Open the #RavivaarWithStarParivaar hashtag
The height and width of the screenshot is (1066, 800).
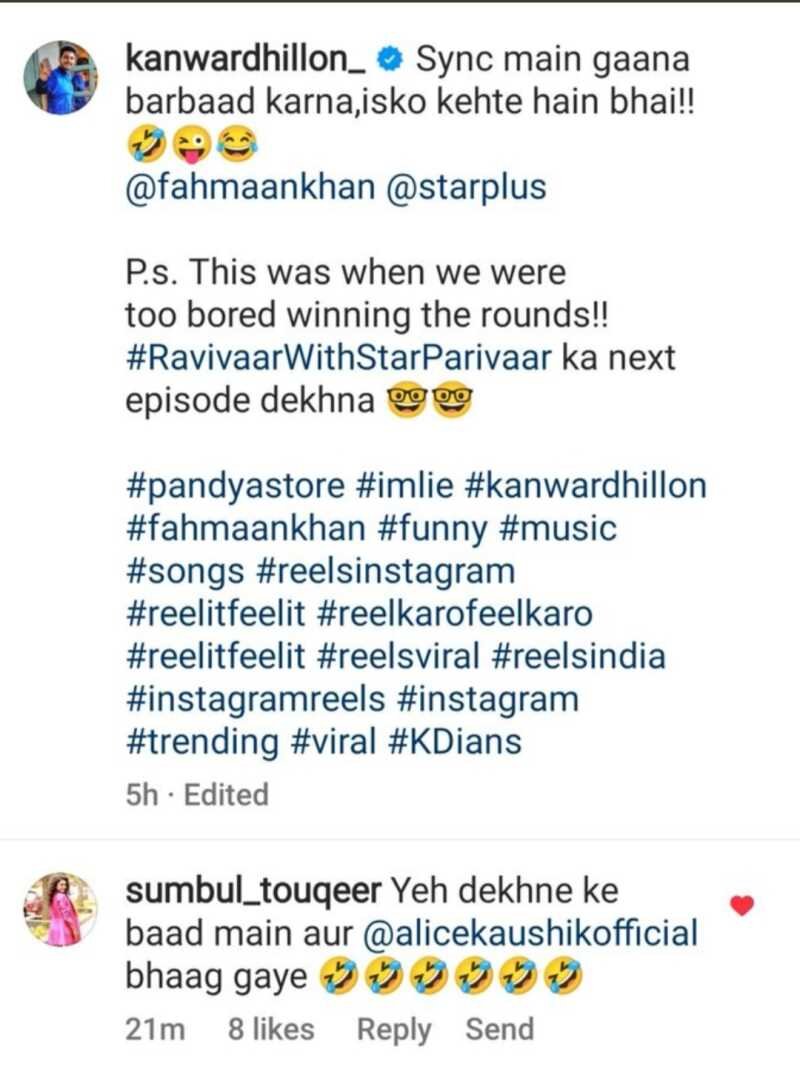(338, 358)
